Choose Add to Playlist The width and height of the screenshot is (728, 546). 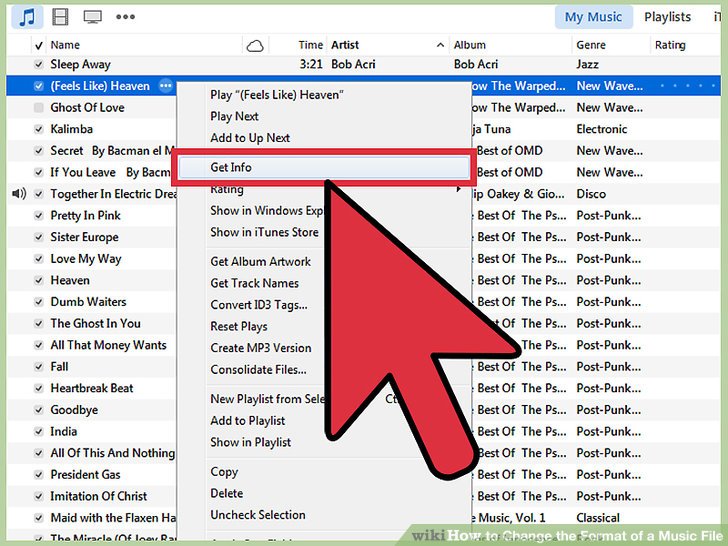point(247,421)
